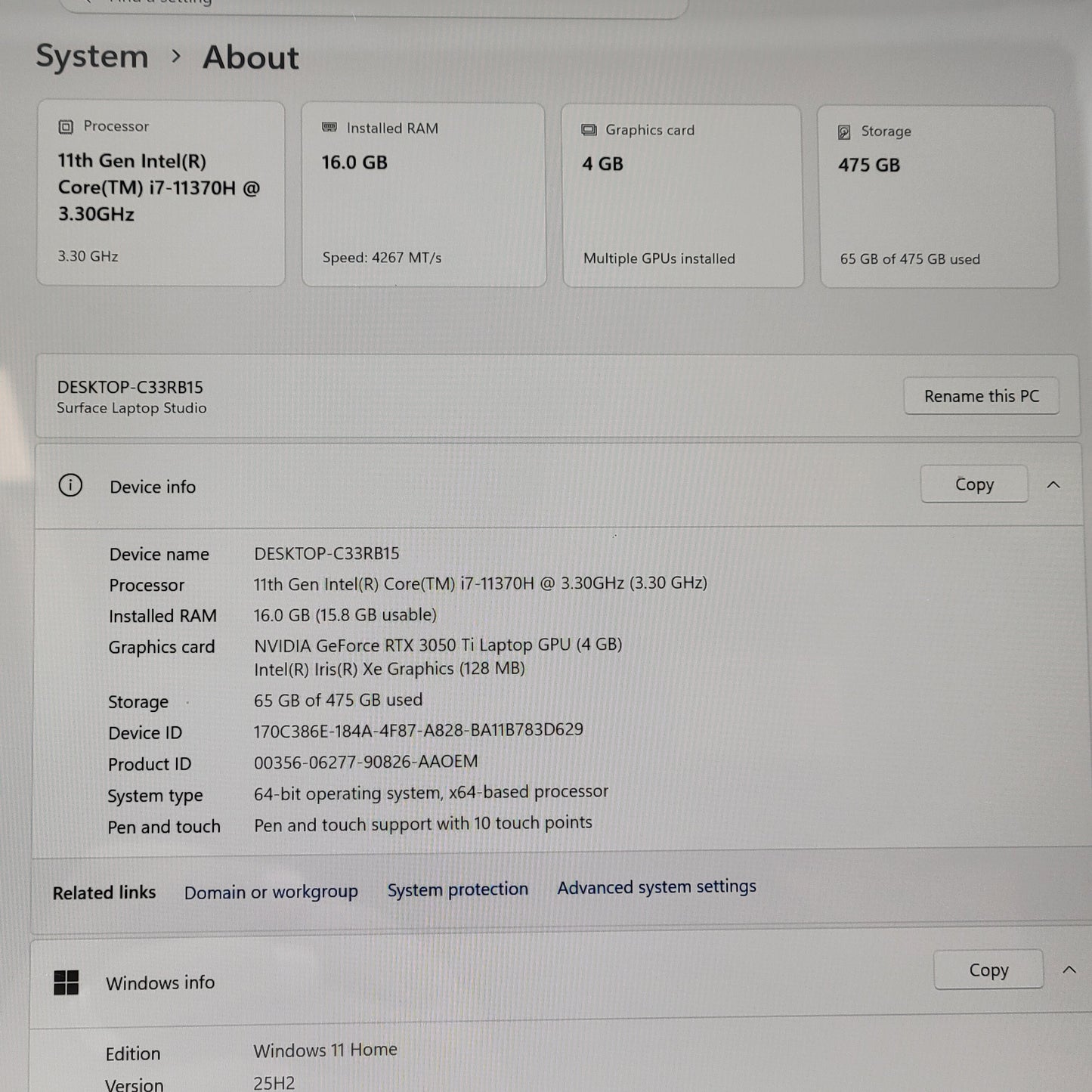1092x1092 pixels.
Task: Click the Speed: 4267 MT/s text
Action: coord(382,258)
